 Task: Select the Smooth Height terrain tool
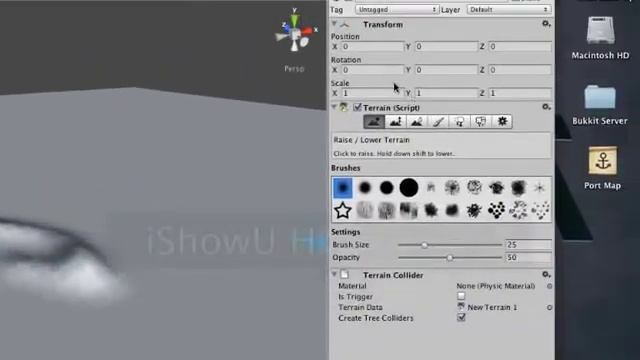(416, 122)
